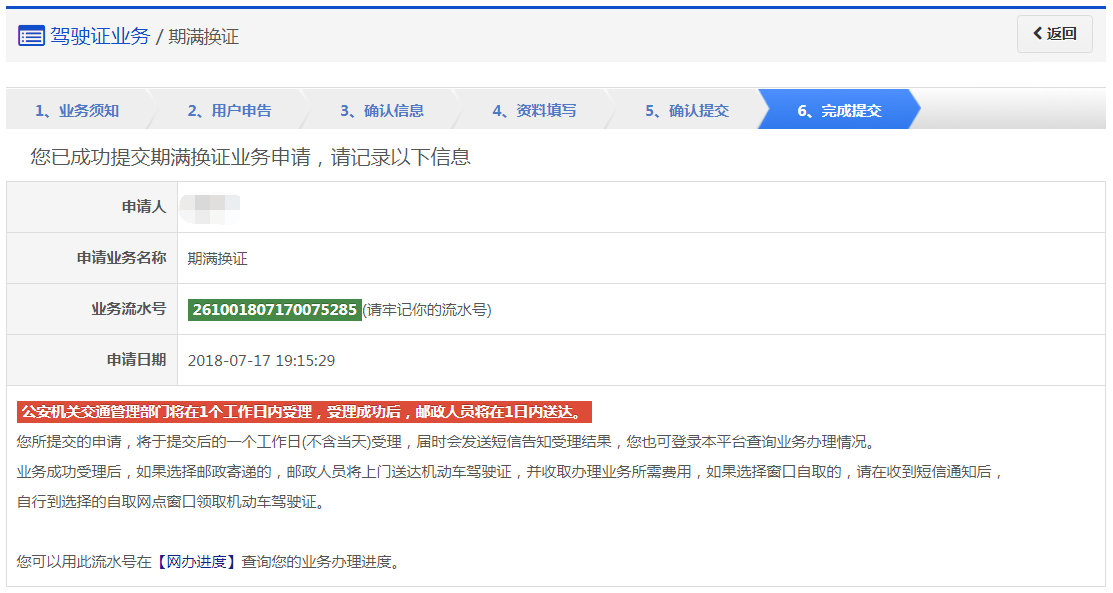The height and width of the screenshot is (593, 1113).
Task: Click the green serial number 261001807170075285
Action: (274, 310)
